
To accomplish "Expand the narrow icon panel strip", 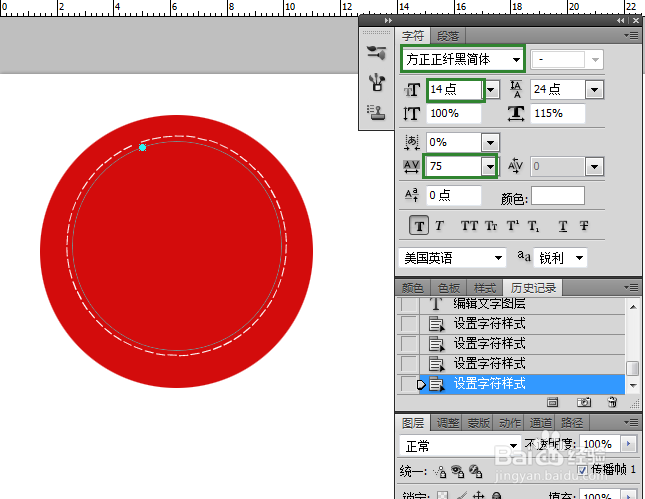I will (388, 21).
